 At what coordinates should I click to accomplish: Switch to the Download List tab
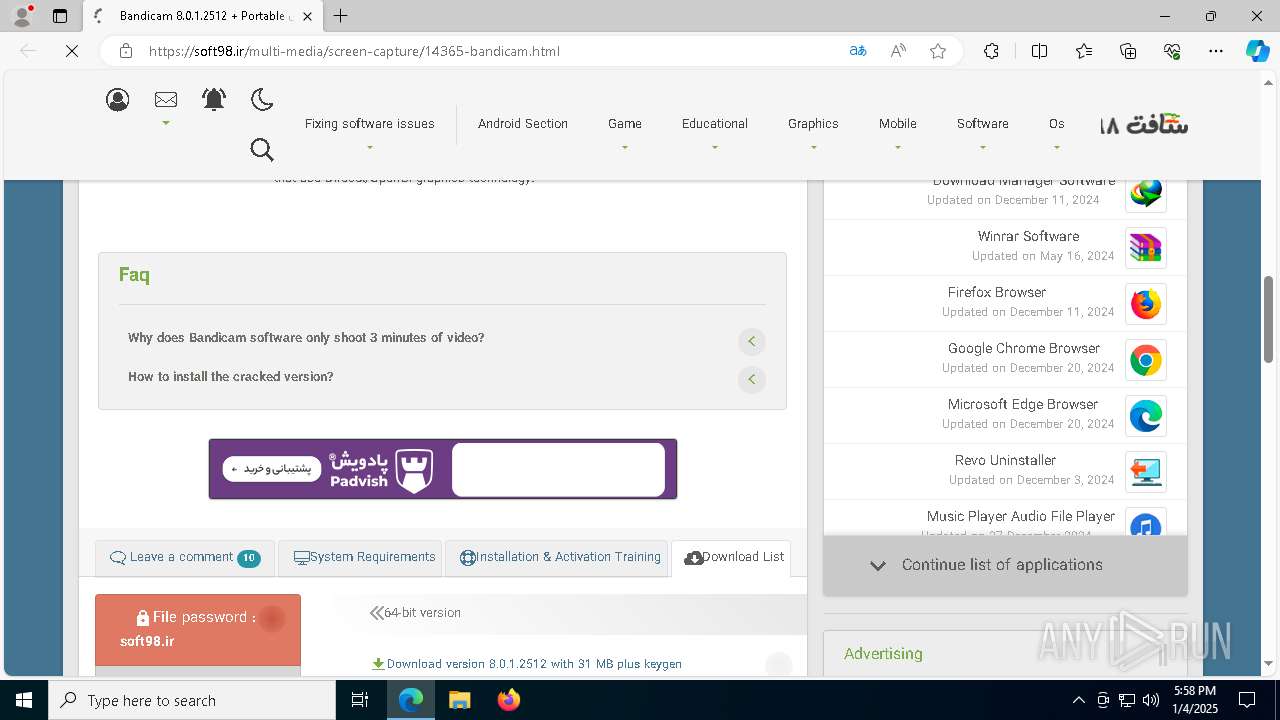[731, 558]
